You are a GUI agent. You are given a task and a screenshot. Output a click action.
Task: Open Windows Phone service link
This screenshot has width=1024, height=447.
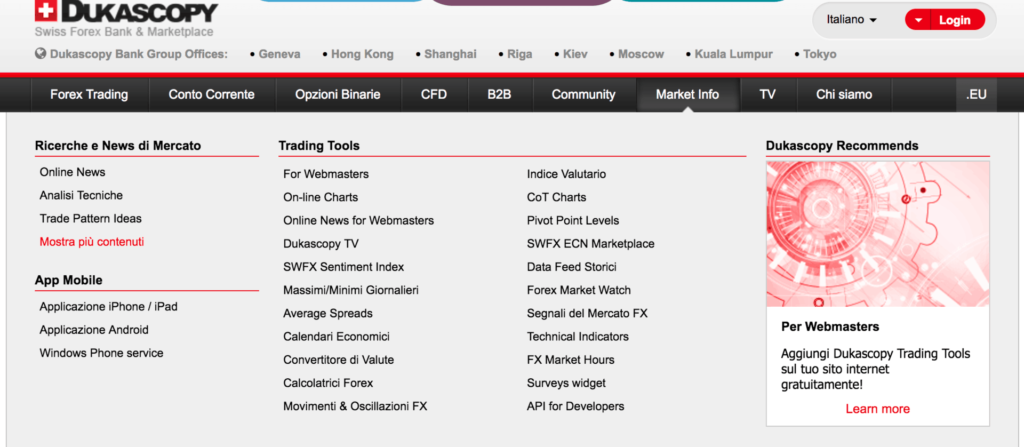pos(101,353)
